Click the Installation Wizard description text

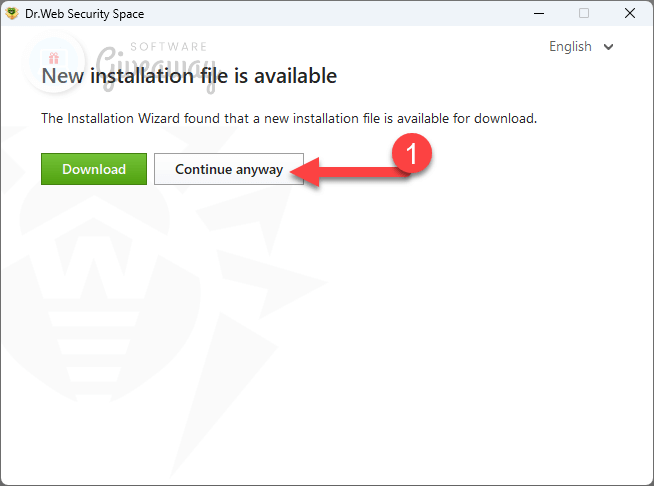point(289,118)
